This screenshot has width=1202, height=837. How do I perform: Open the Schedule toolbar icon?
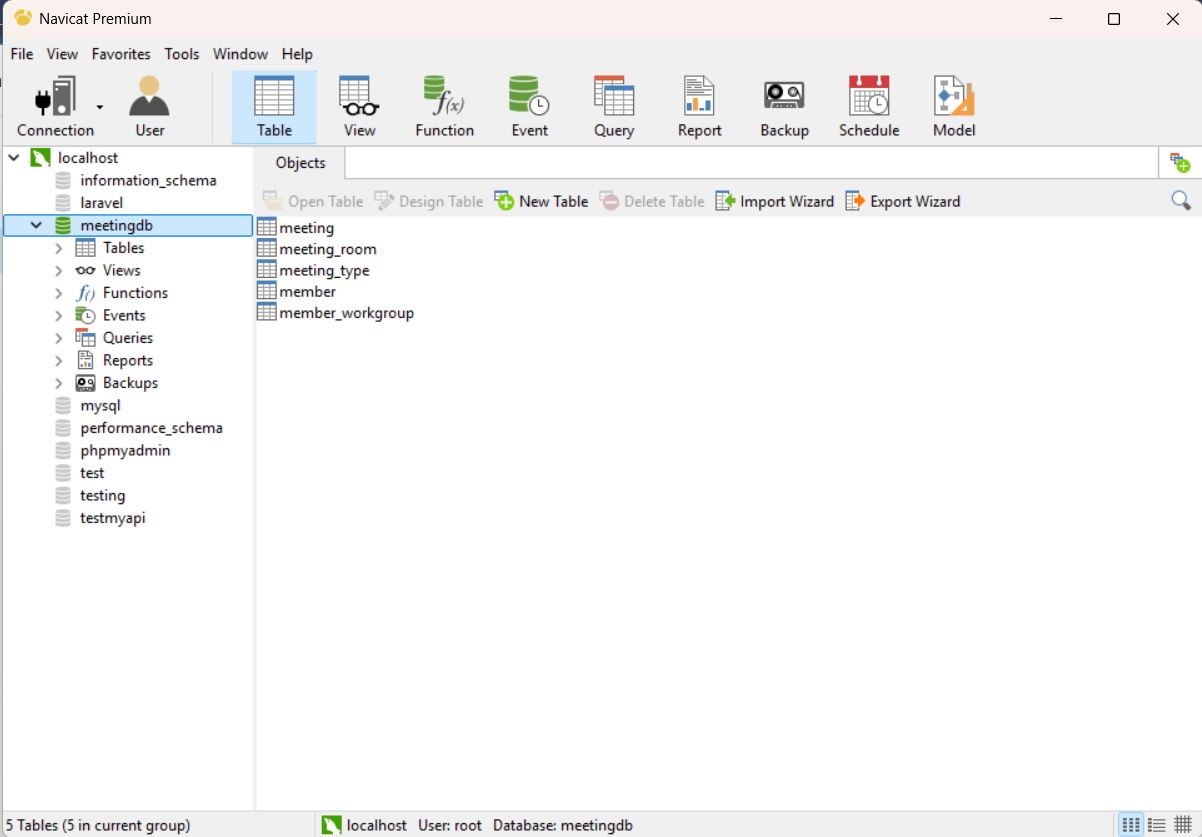[x=869, y=107]
